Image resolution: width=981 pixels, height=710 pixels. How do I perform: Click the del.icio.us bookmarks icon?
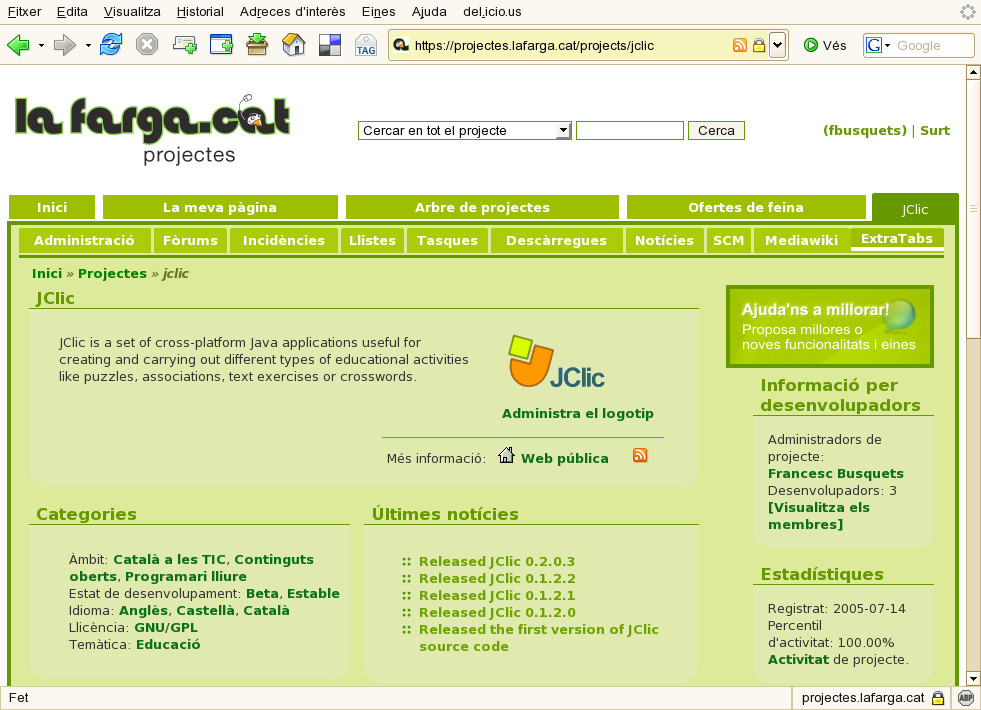click(x=330, y=45)
